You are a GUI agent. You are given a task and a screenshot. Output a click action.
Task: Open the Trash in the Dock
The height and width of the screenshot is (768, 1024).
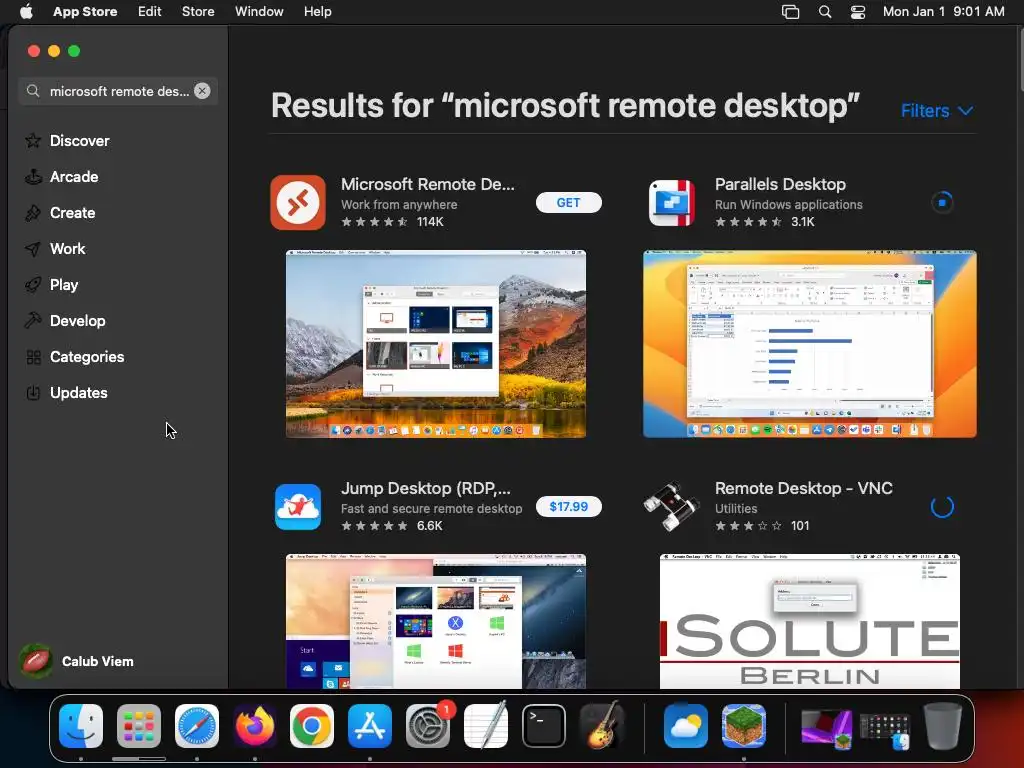[x=943, y=726]
